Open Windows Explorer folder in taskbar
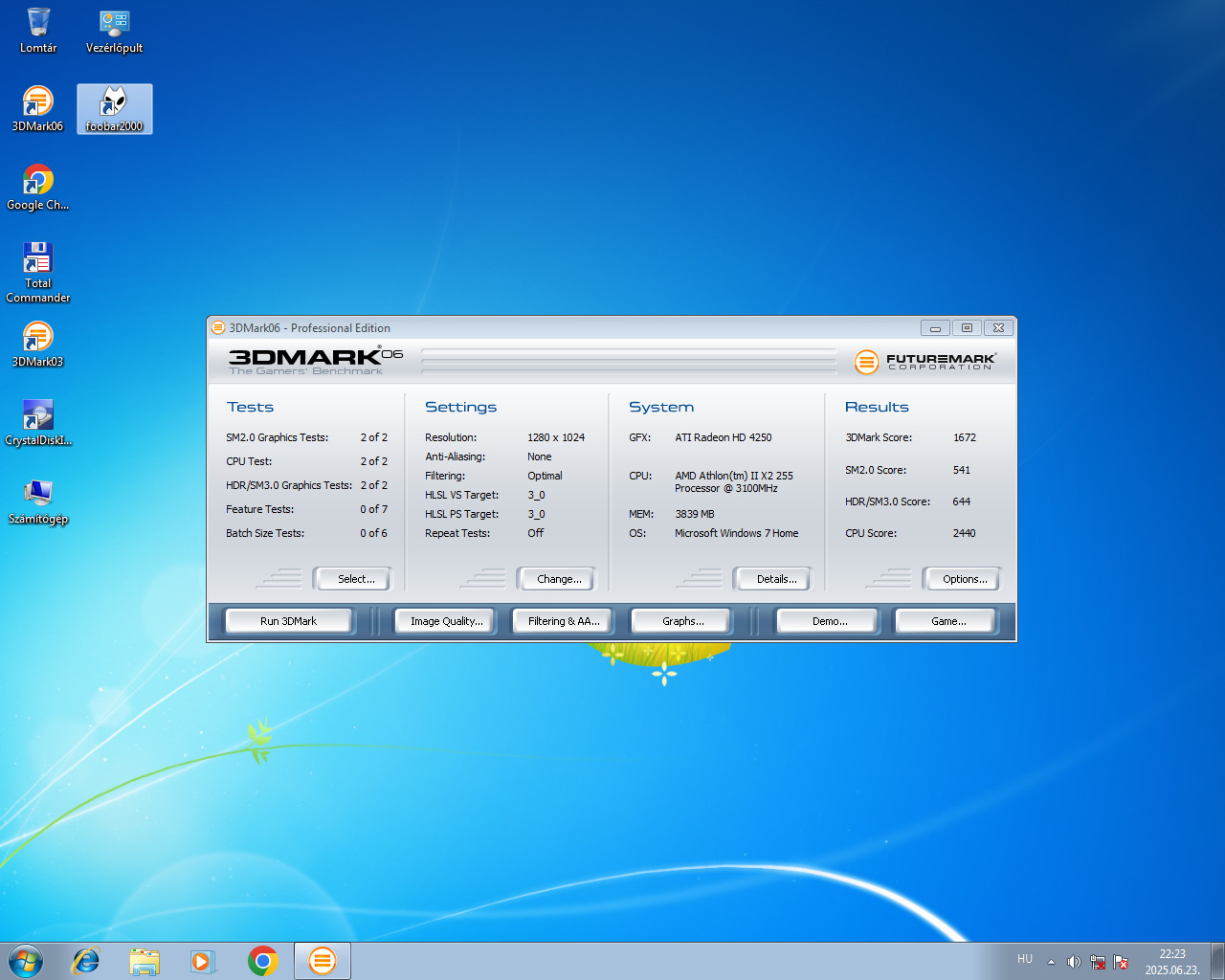1225x980 pixels. (145, 961)
